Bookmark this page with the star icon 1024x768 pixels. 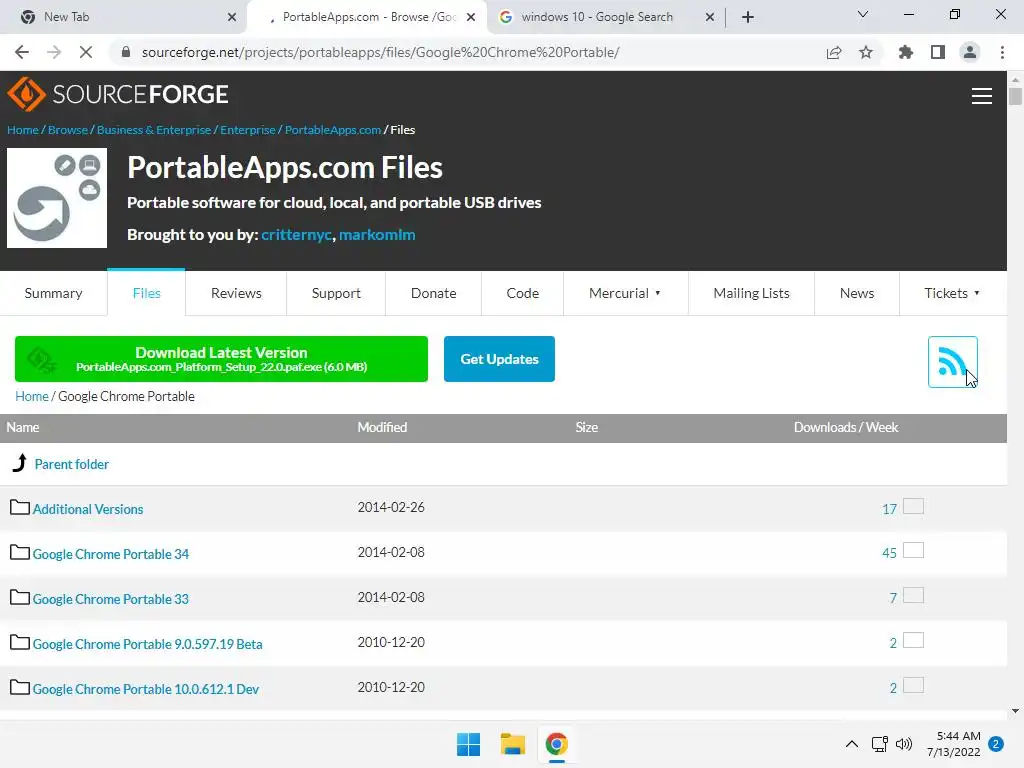tap(866, 52)
